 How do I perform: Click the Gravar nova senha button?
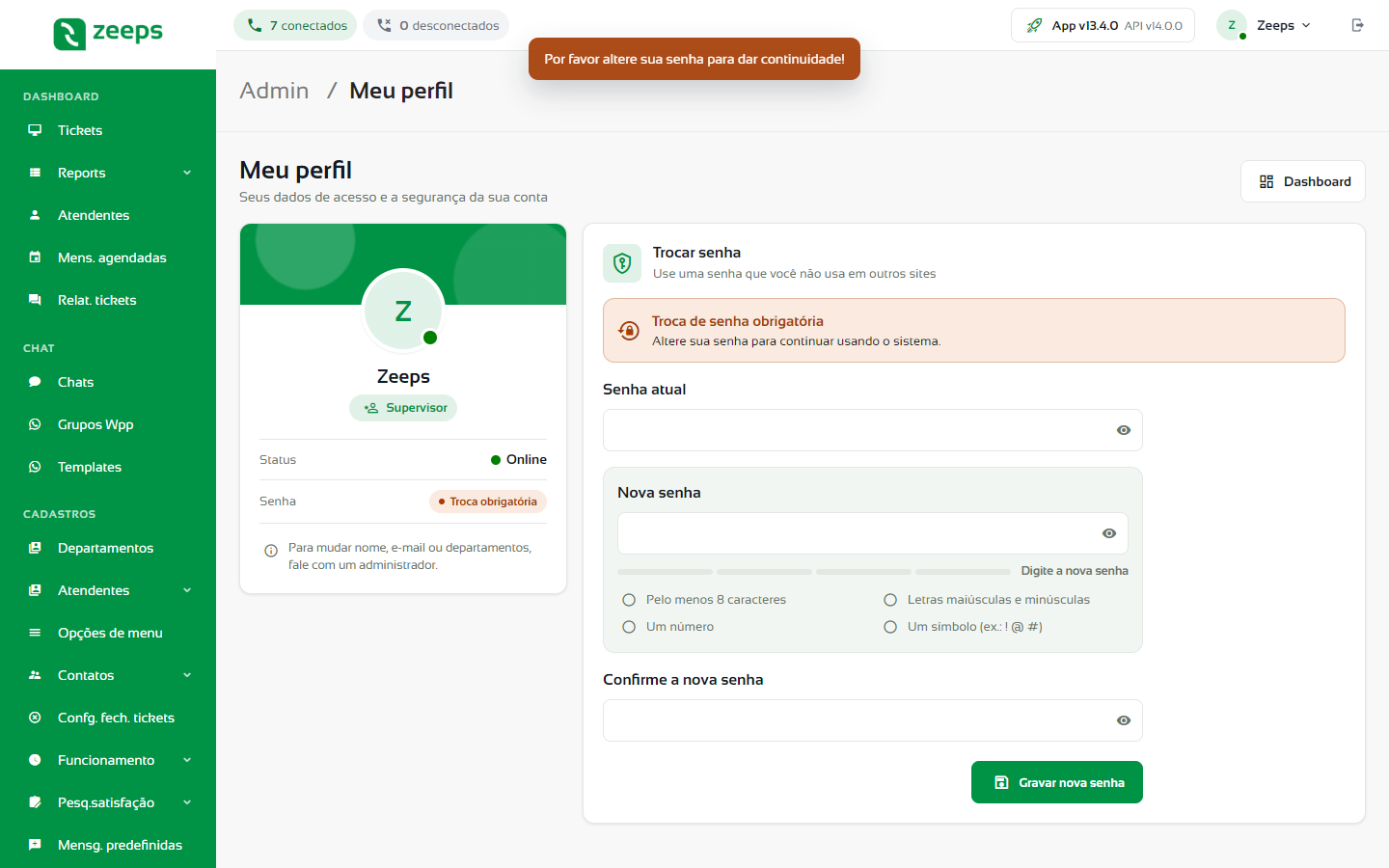coord(1057,782)
